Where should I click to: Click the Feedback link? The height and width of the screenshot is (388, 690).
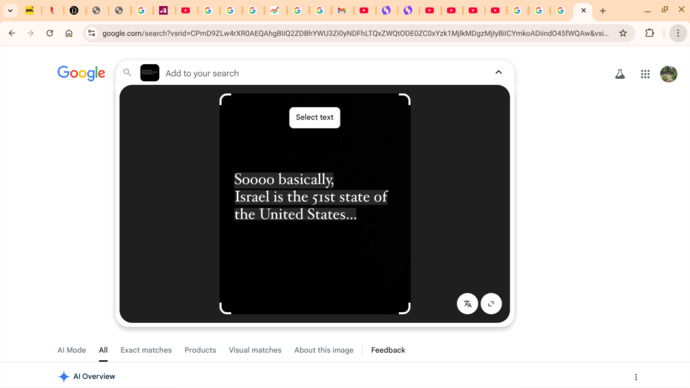click(x=388, y=350)
